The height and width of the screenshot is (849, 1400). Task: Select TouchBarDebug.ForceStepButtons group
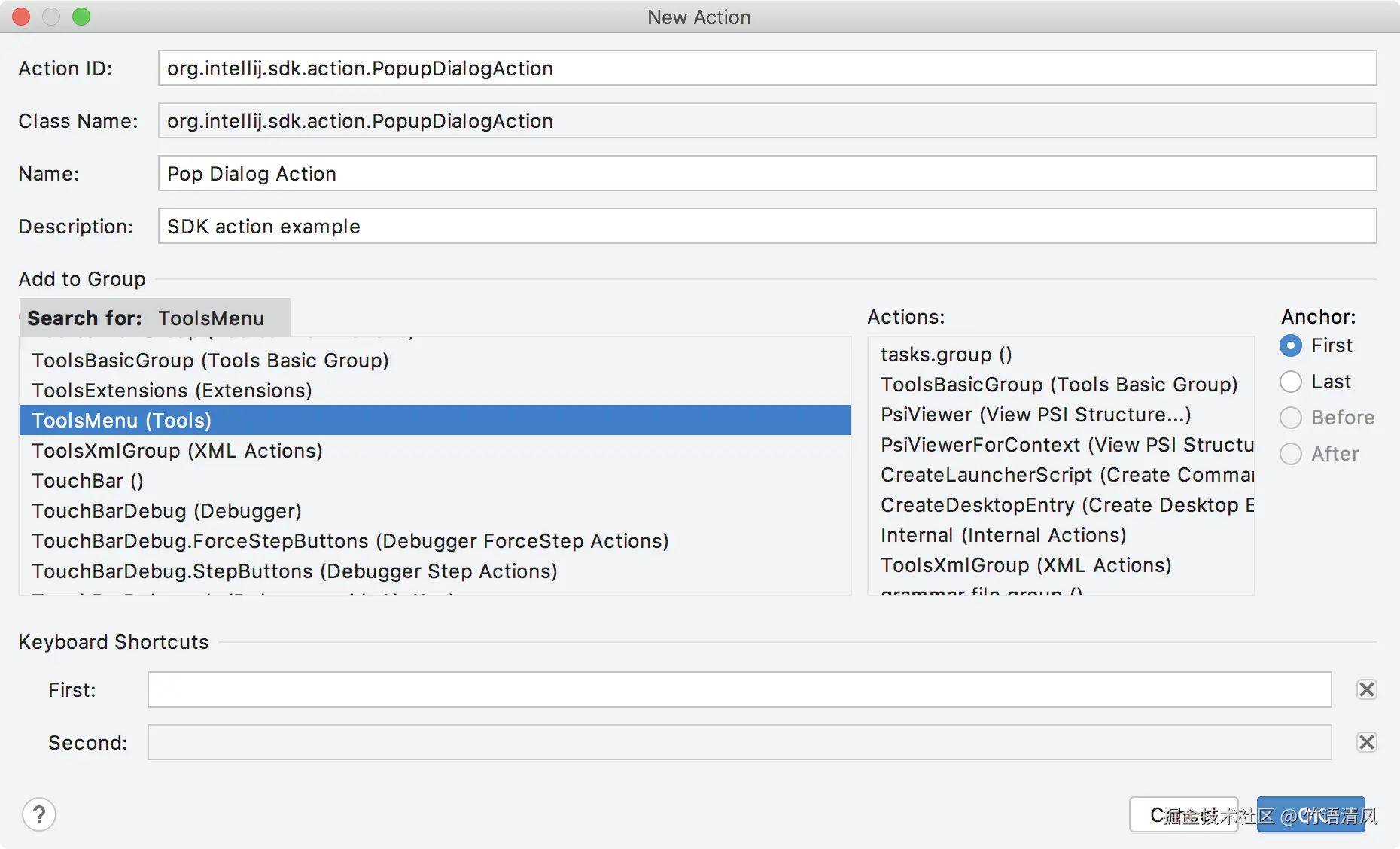[x=435, y=541]
